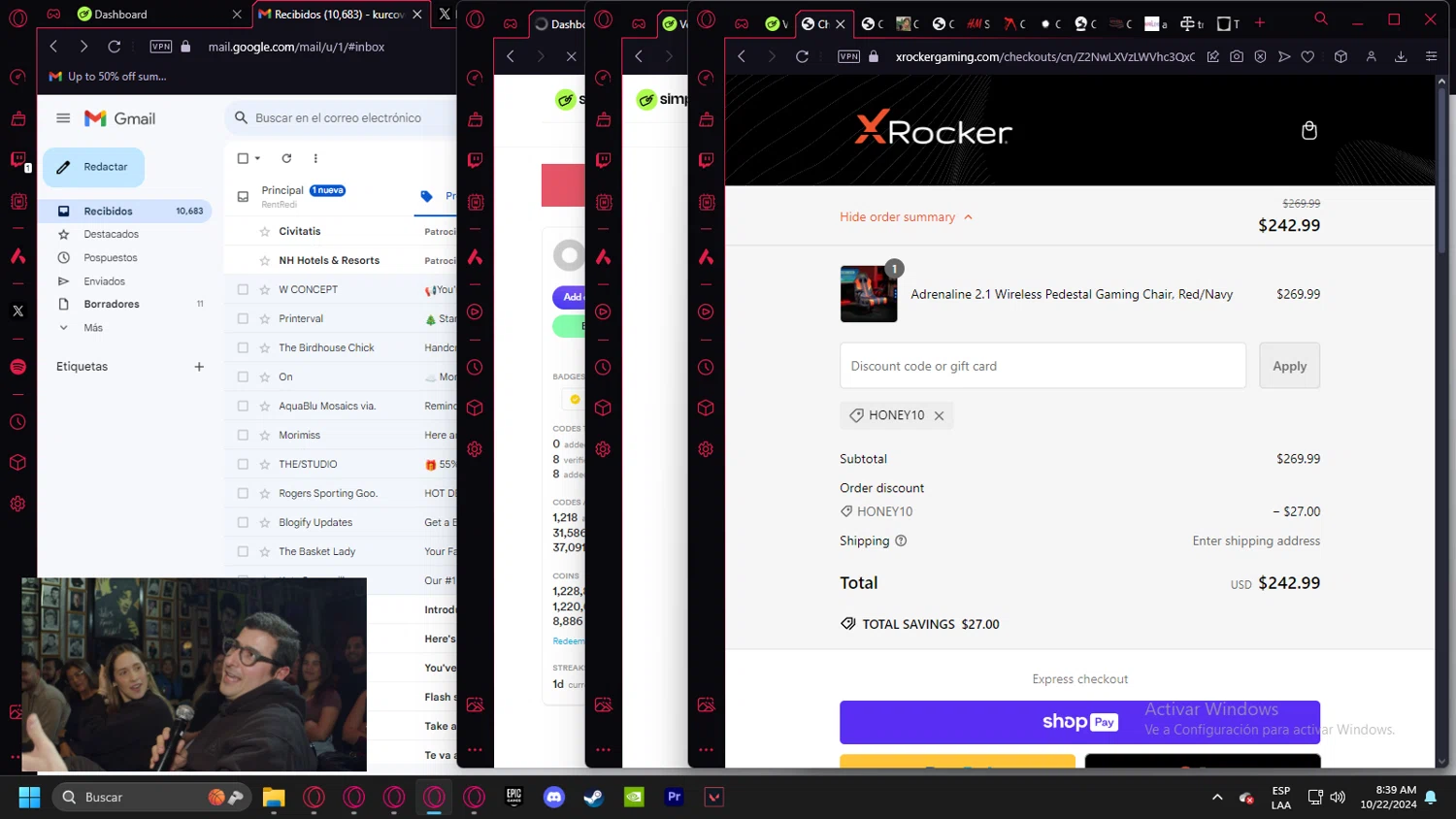Tick the Gmail select-all checkbox

243,158
